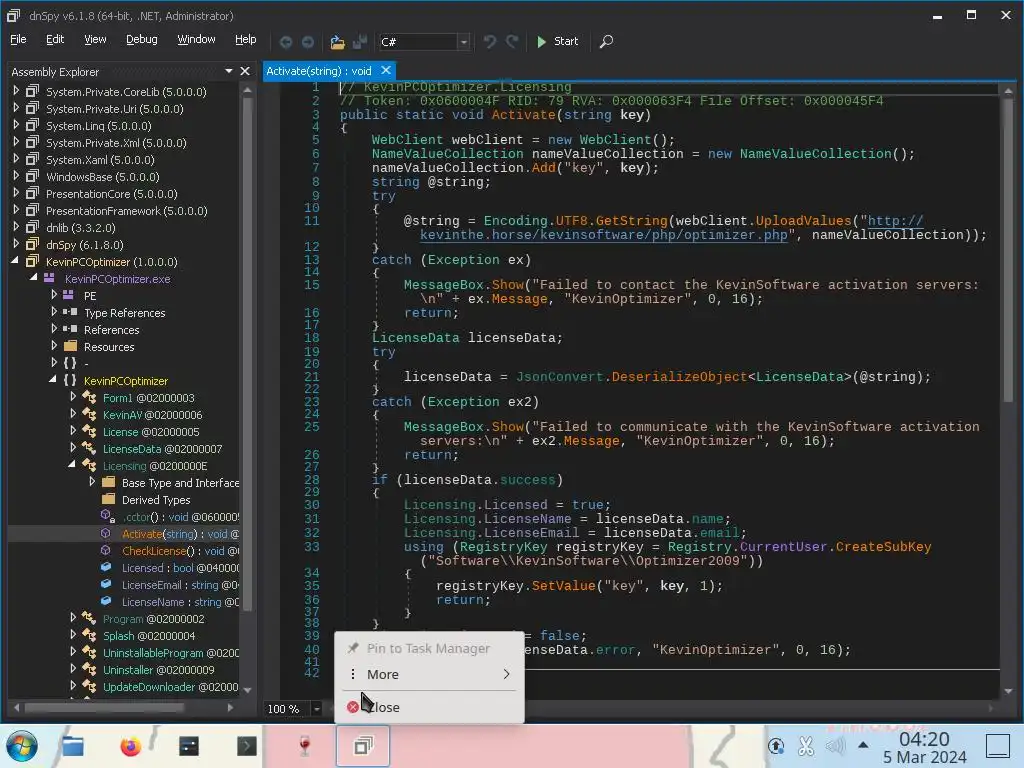Click Pin to Task Manager entry
The width and height of the screenshot is (1024, 768).
429,648
